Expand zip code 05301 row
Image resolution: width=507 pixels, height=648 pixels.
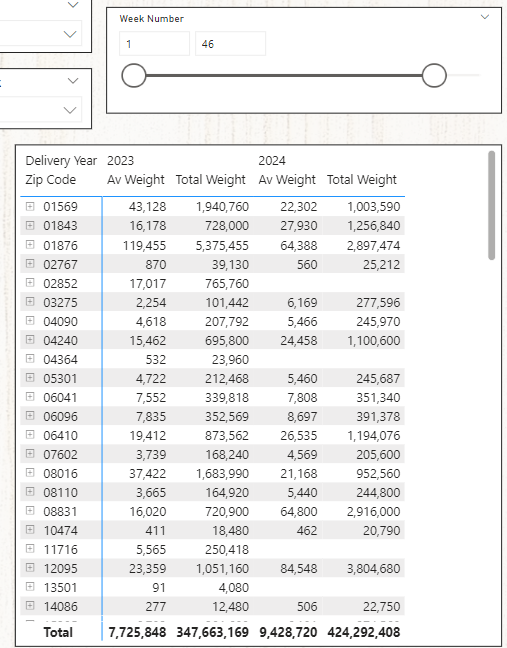30,377
